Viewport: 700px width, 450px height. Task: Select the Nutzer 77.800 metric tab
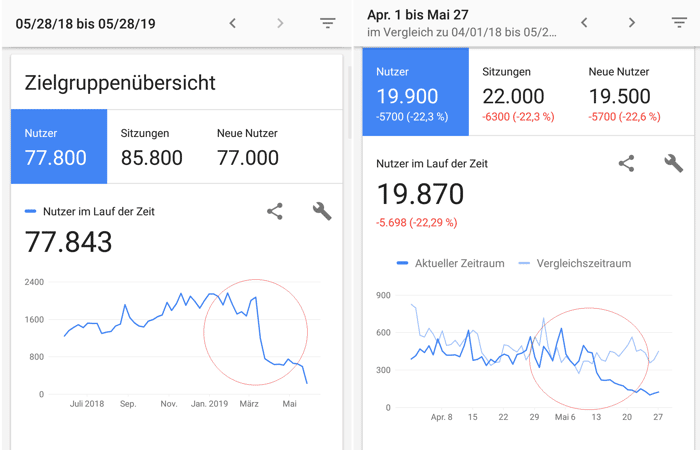tap(59, 146)
